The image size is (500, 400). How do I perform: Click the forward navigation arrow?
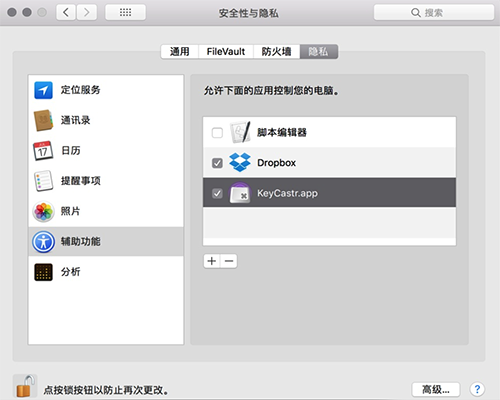[x=87, y=13]
